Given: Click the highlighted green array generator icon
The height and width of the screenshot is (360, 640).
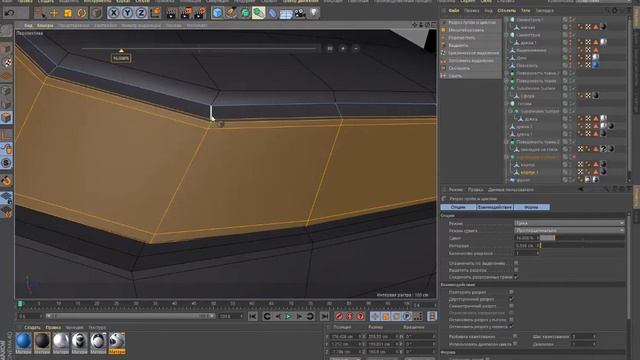Looking at the screenshot, I should (x=258, y=13).
